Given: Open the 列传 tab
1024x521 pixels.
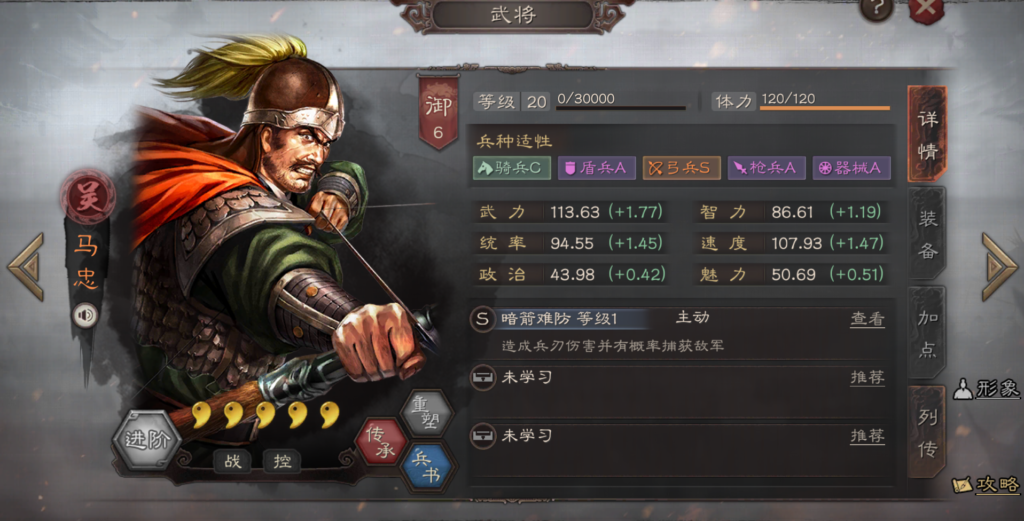Looking at the screenshot, I should click(927, 432).
